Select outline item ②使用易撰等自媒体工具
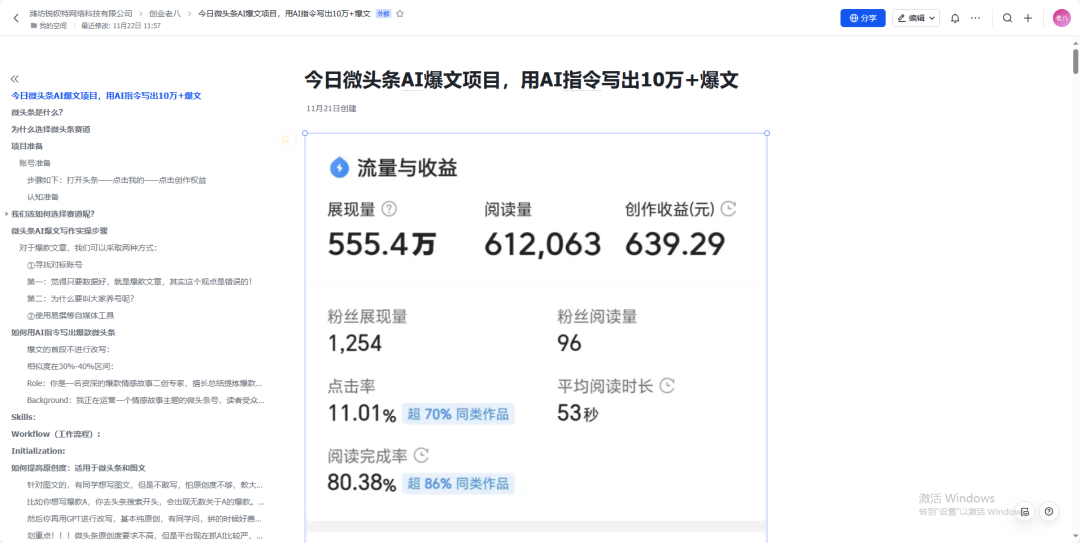The width and height of the screenshot is (1080, 543). (x=70, y=315)
